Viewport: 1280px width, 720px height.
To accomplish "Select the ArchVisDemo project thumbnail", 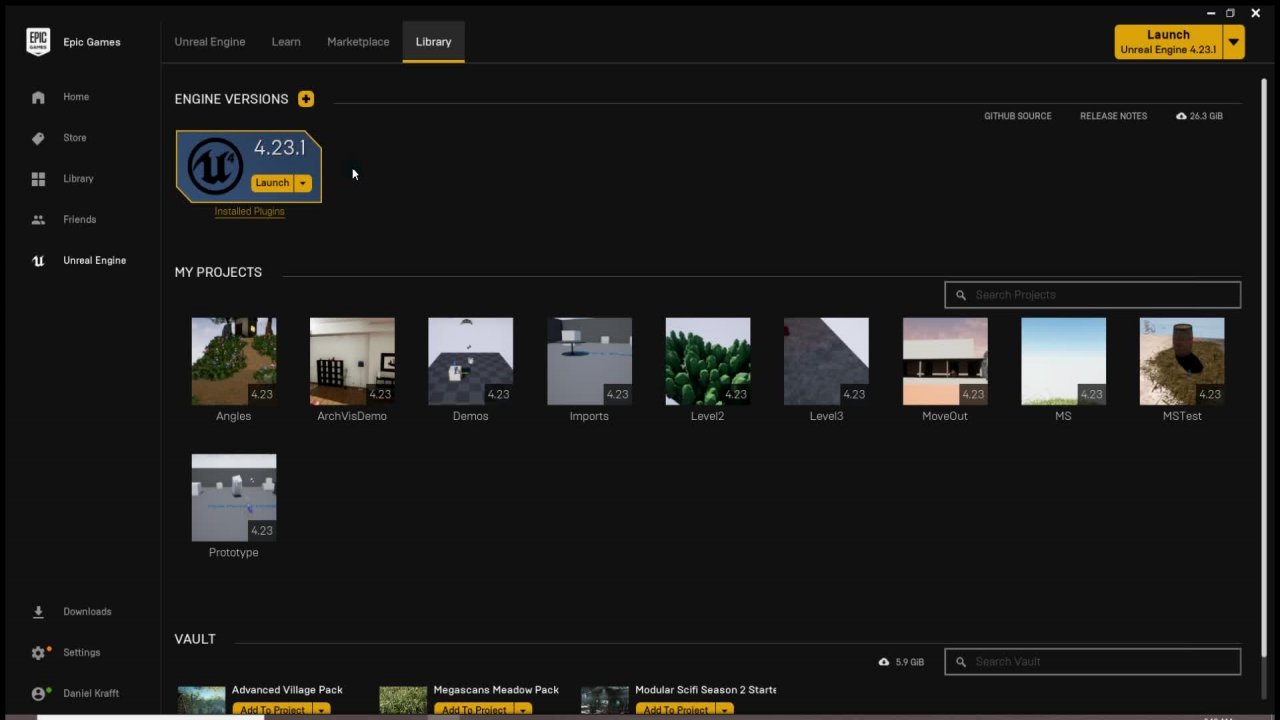I will [x=352, y=361].
